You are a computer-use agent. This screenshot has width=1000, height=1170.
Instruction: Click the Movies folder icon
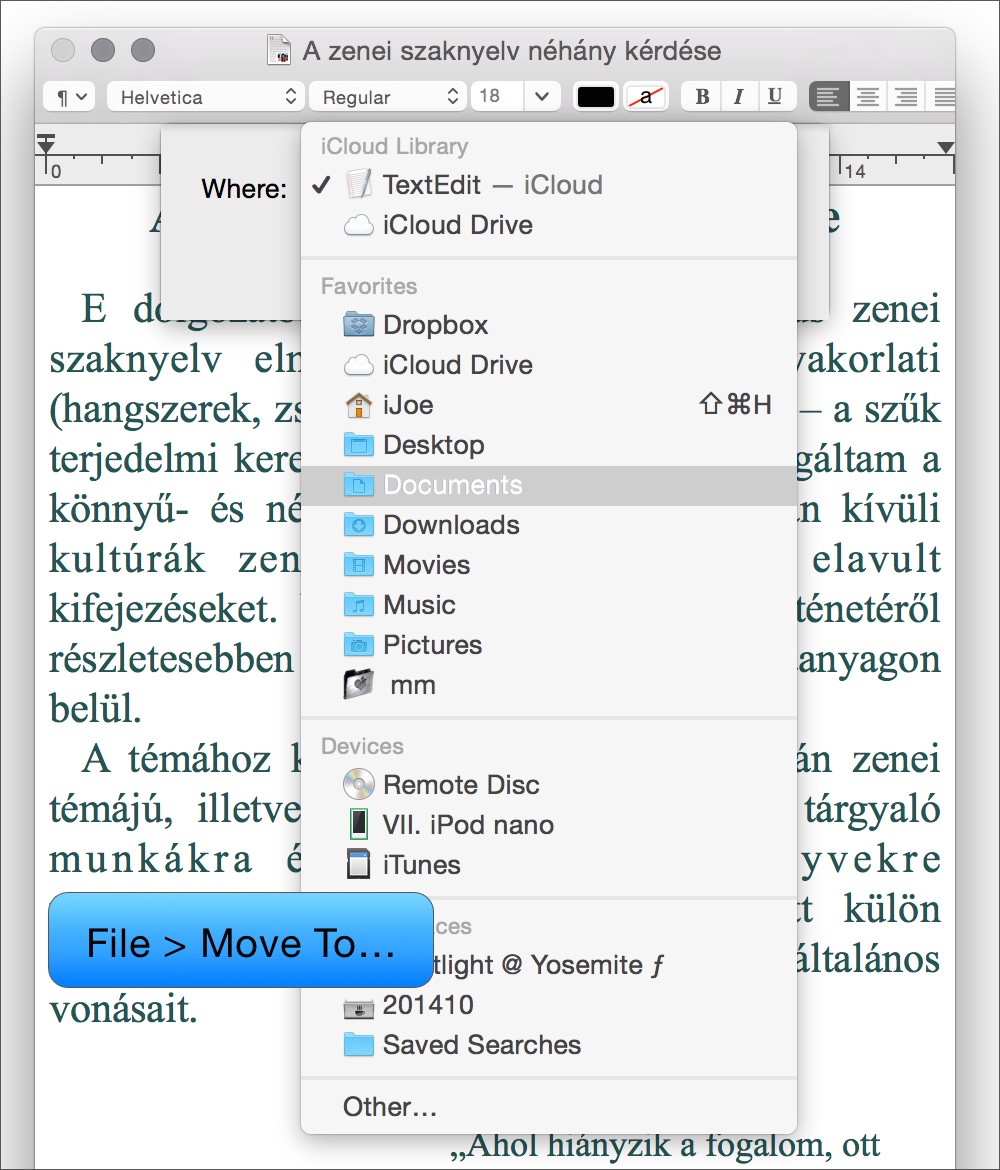tap(358, 565)
